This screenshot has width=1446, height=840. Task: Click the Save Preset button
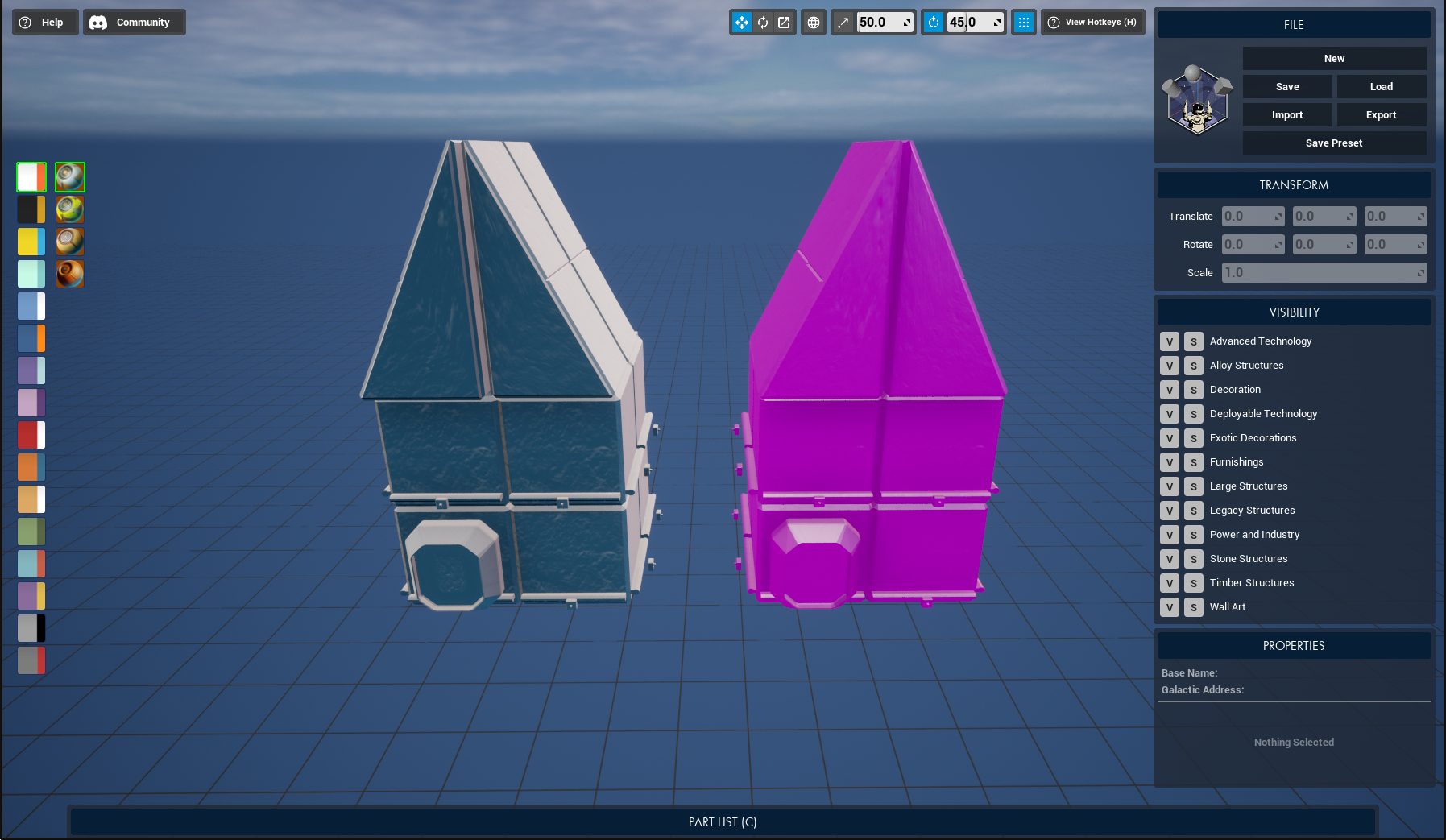click(1334, 143)
